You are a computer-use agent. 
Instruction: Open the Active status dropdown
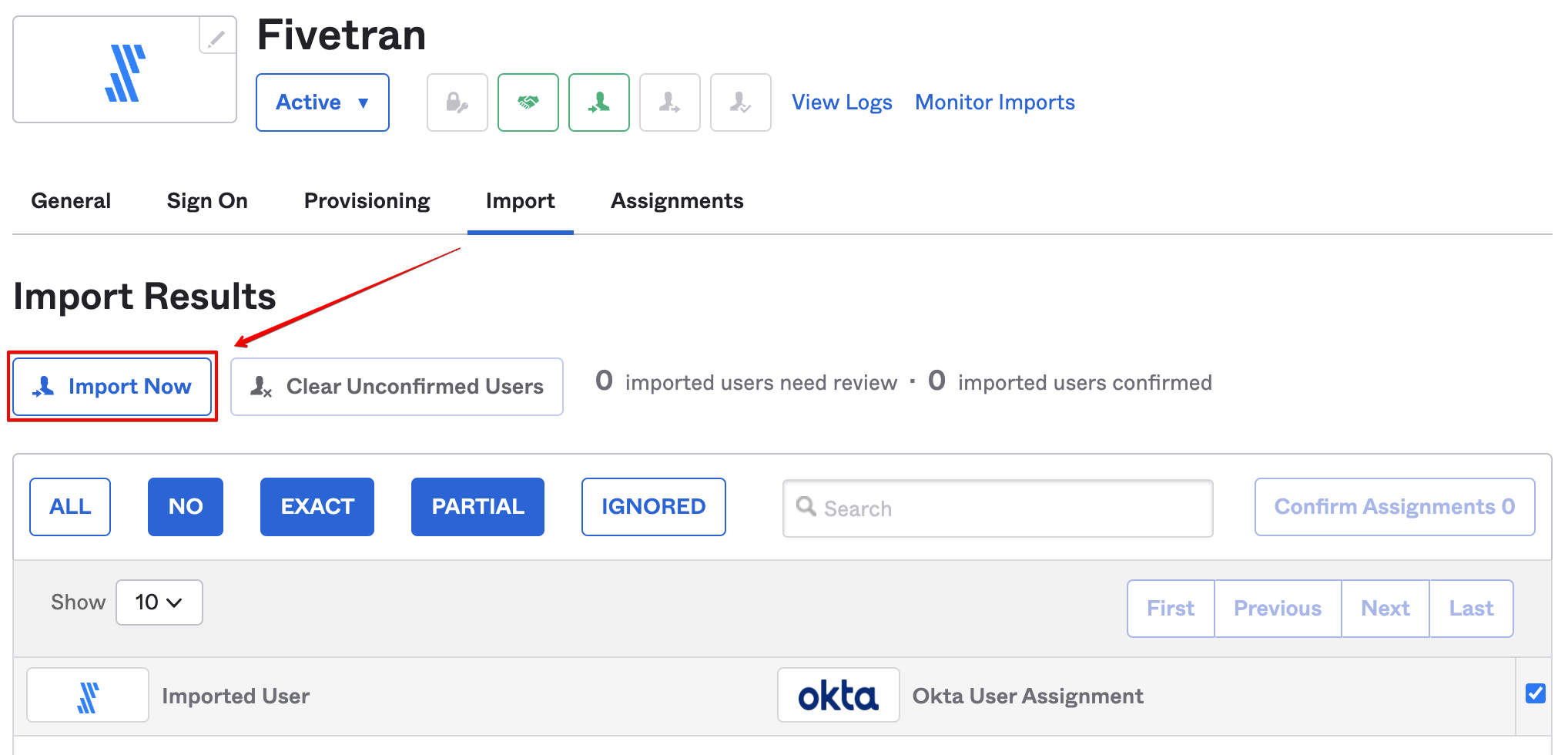[x=323, y=102]
